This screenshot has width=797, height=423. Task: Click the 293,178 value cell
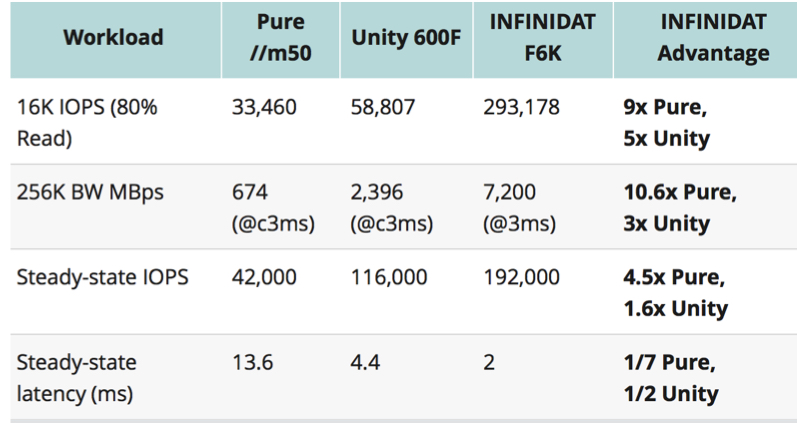coord(521,108)
